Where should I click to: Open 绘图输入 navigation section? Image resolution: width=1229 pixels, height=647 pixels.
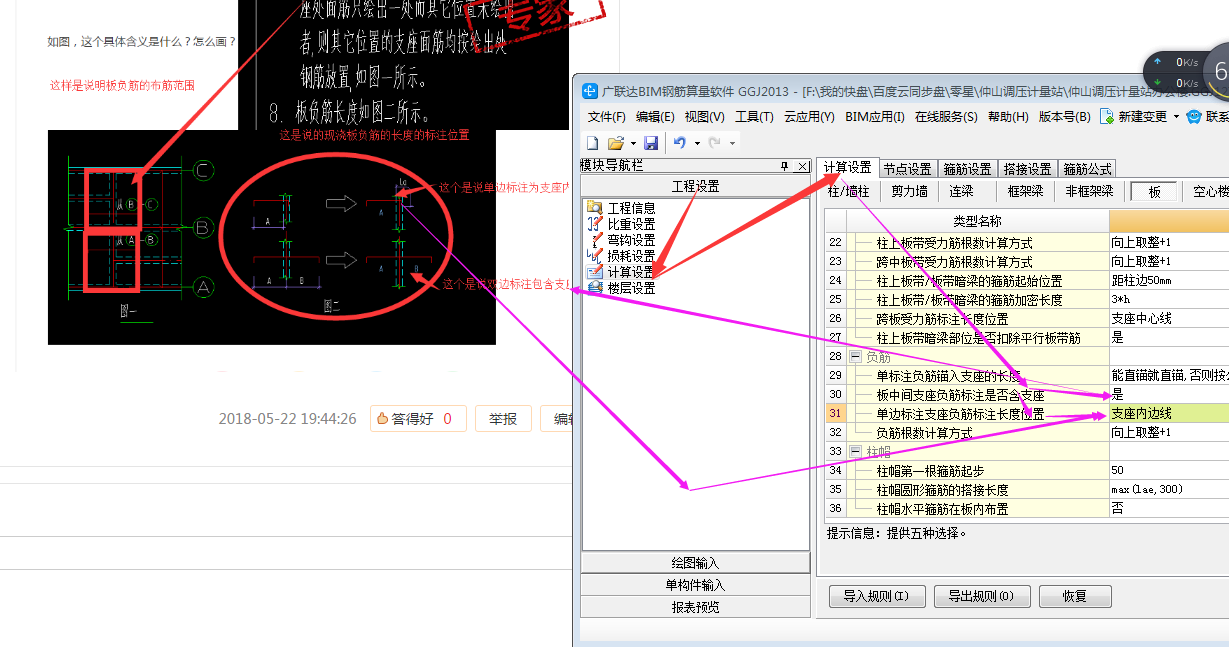(x=695, y=563)
